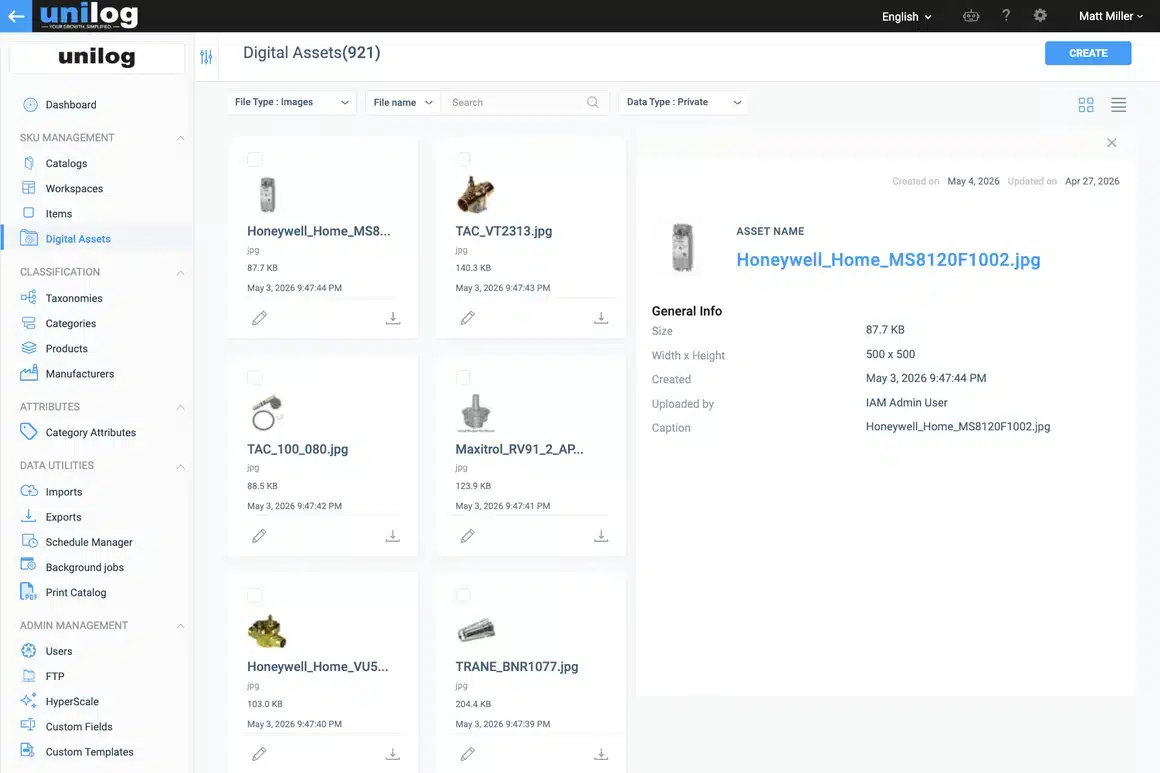
Task: Collapse the SKU Management section
Action: 180,138
